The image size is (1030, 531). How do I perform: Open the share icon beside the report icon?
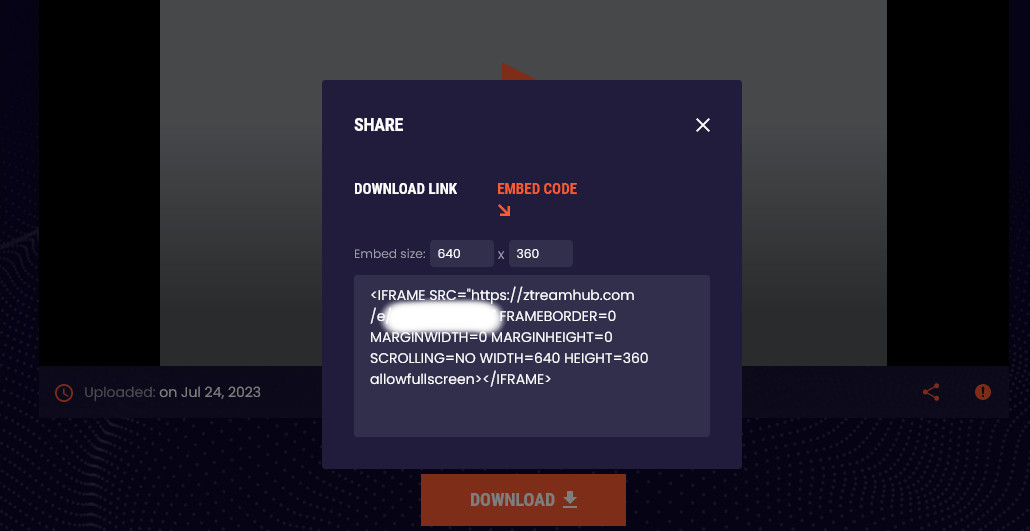(931, 392)
